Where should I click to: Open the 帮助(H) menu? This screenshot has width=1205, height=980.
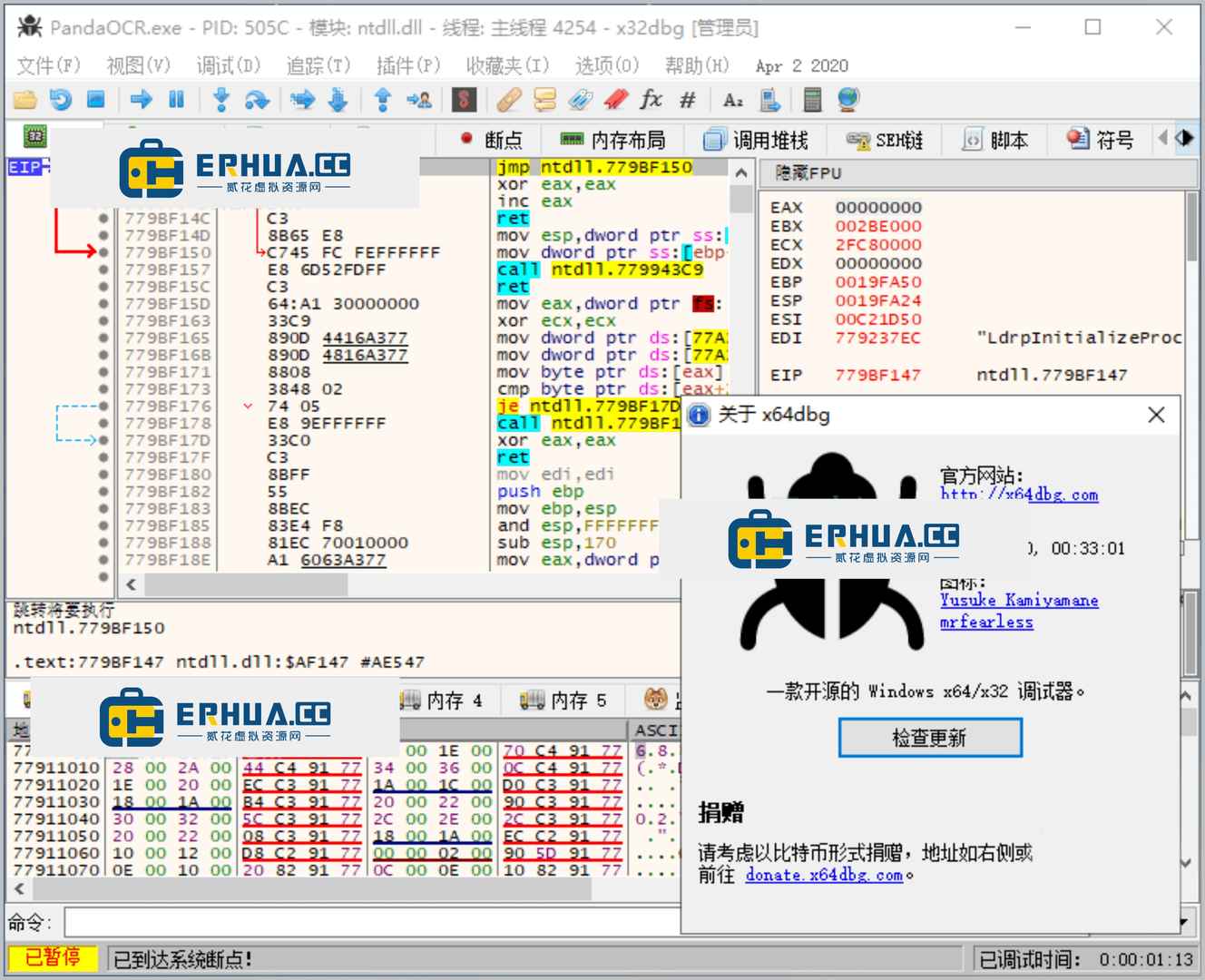[x=696, y=65]
